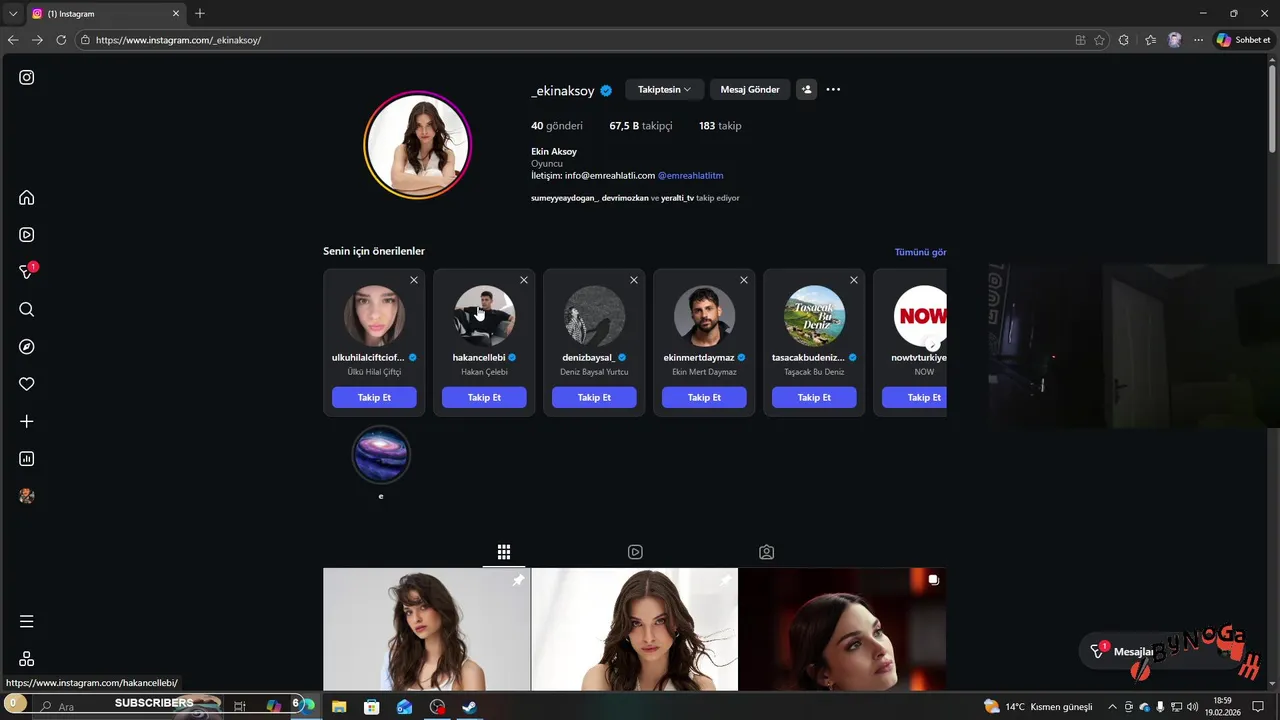Open the Meta apps icon in sidebar
The width and height of the screenshot is (1280, 720).
[27, 659]
